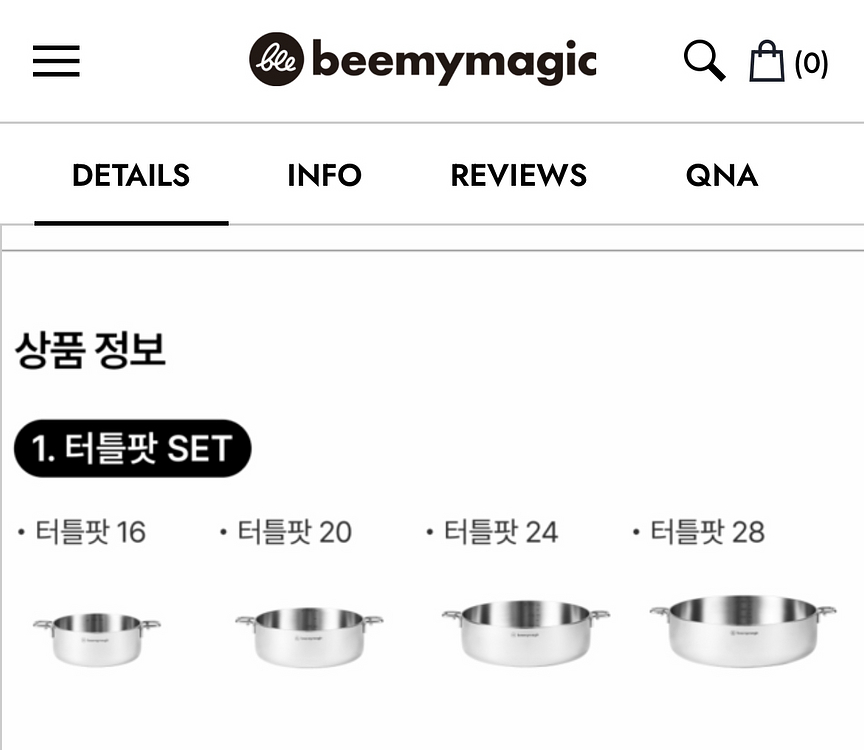Switch to the DETAILS tab
The width and height of the screenshot is (864, 750).
(131, 176)
